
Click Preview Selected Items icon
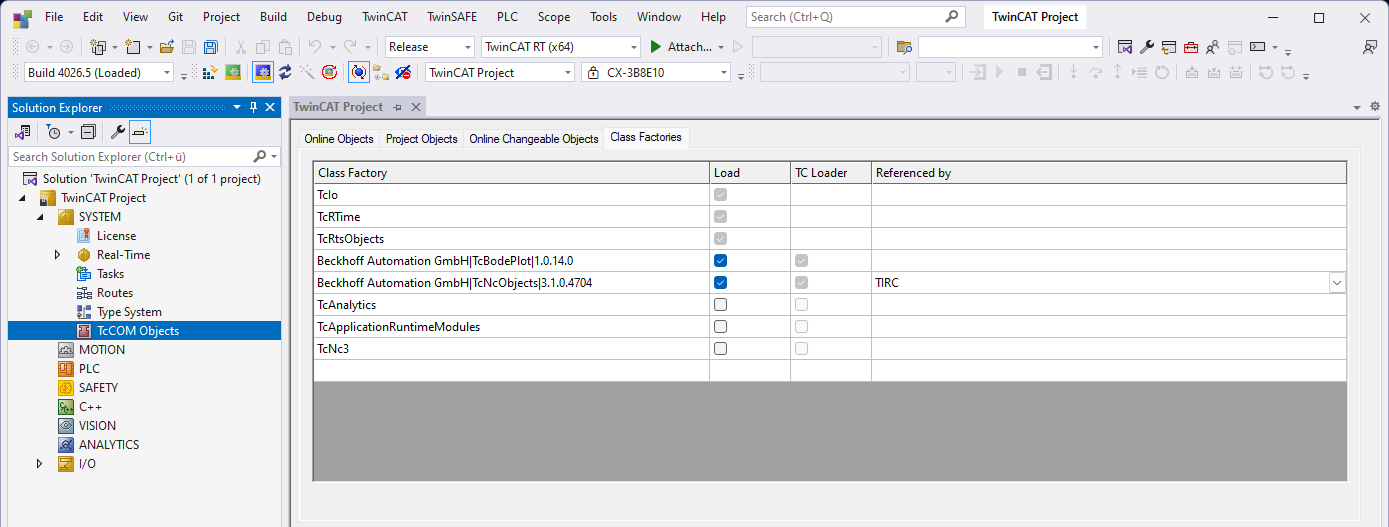(x=140, y=132)
